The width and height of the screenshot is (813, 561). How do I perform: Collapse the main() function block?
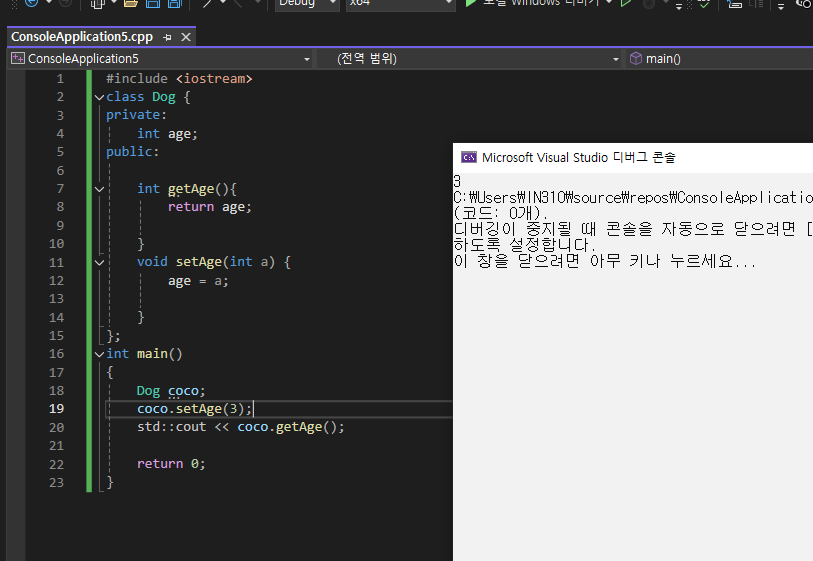(x=100, y=354)
